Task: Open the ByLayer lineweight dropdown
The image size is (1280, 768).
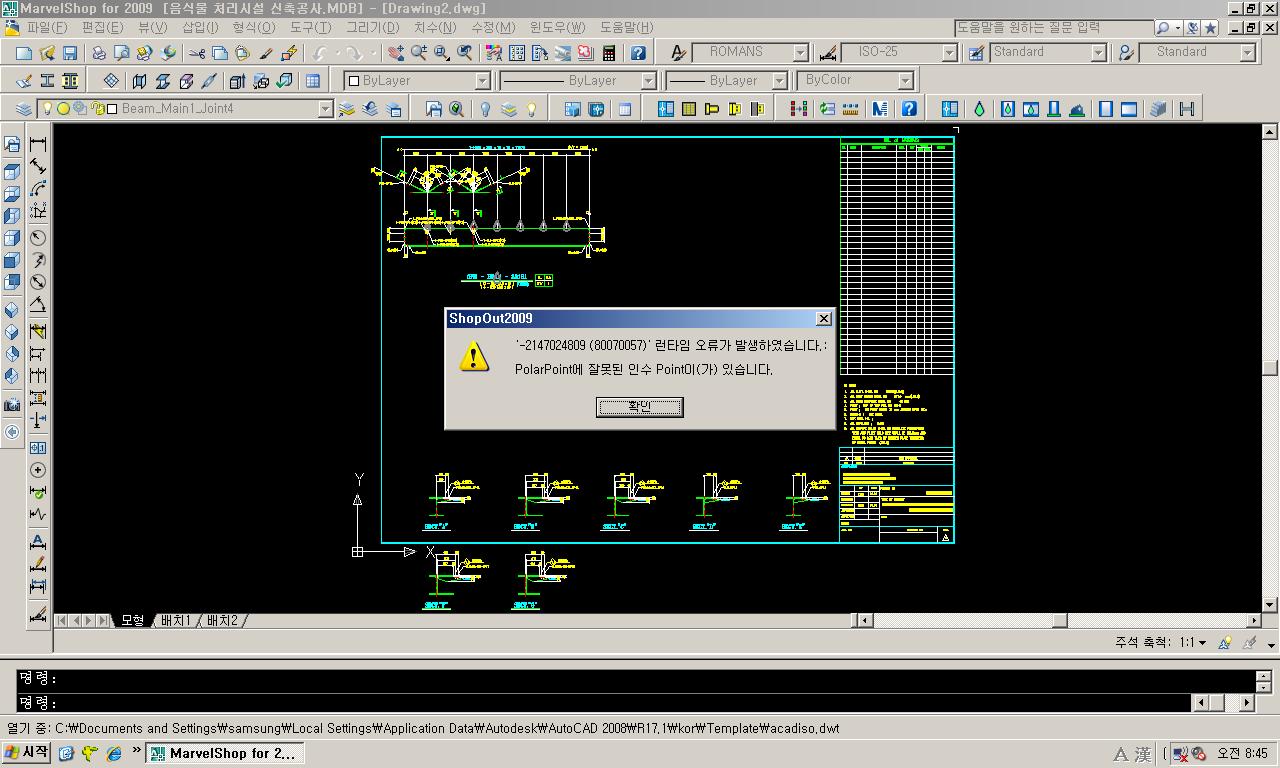Action: (x=778, y=81)
